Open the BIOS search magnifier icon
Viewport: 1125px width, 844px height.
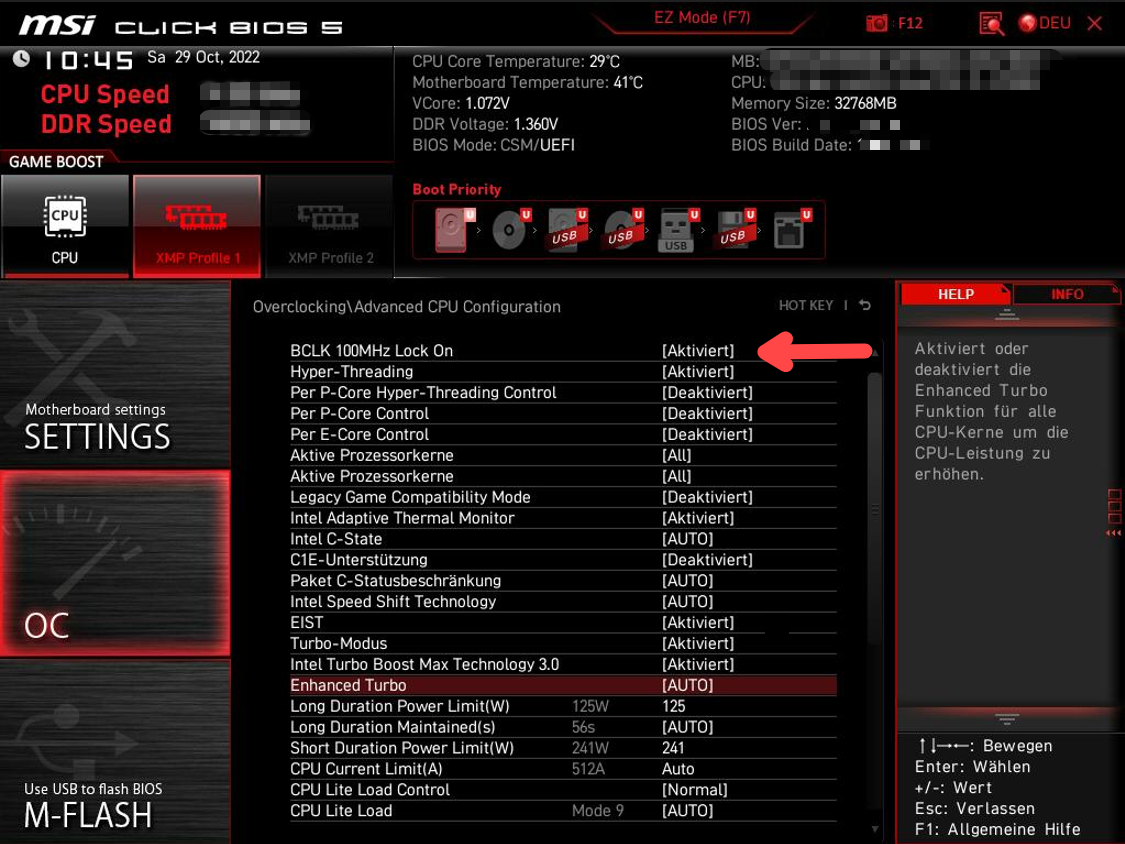tap(991, 24)
